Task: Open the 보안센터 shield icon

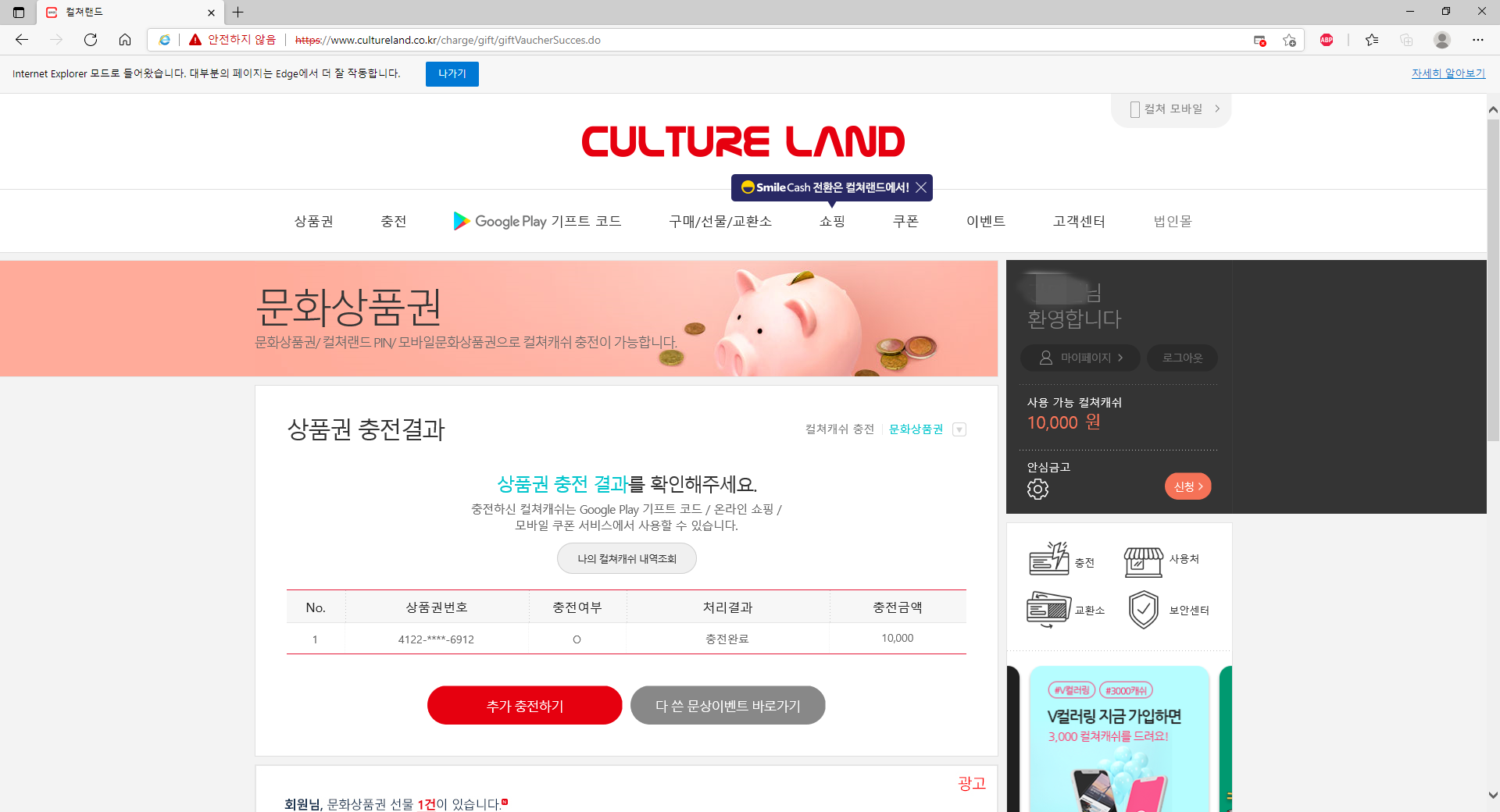Action: point(1168,610)
